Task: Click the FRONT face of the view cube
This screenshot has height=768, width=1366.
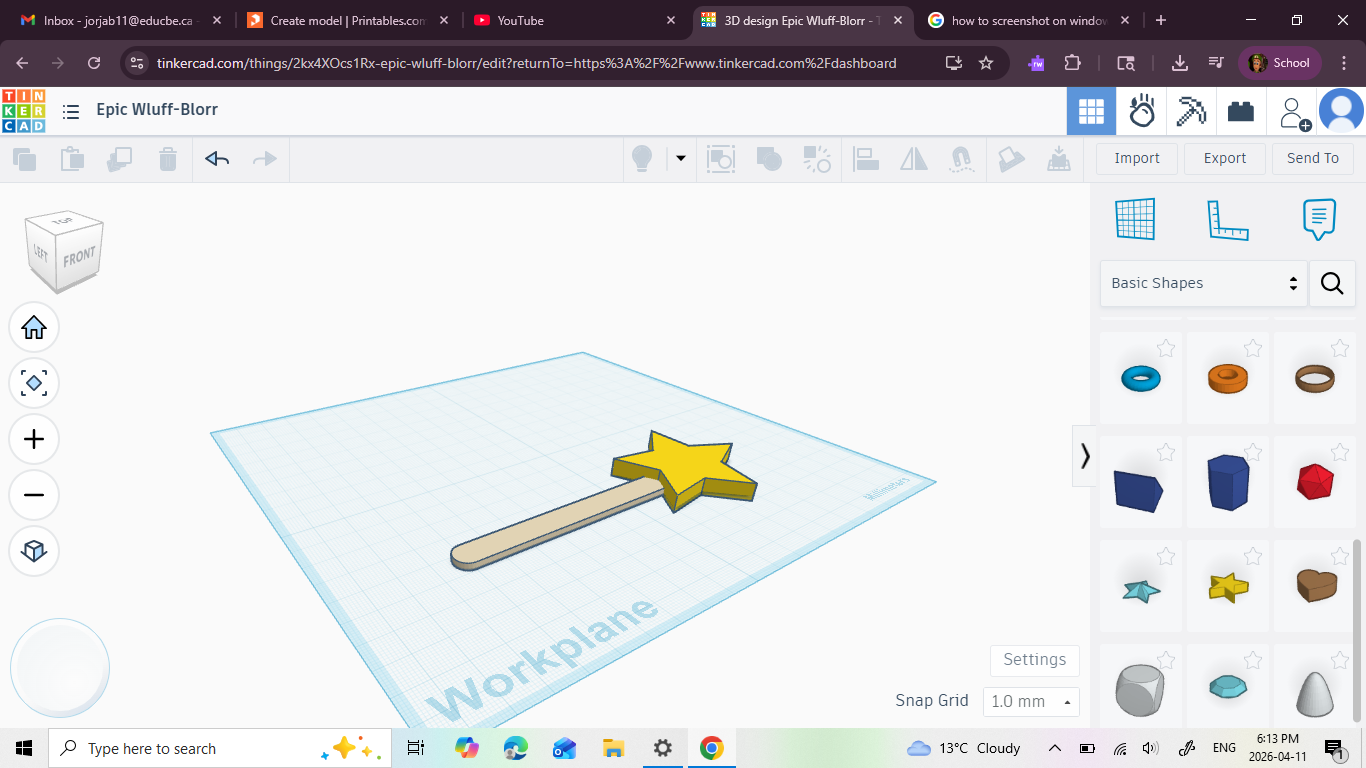Action: coord(80,259)
